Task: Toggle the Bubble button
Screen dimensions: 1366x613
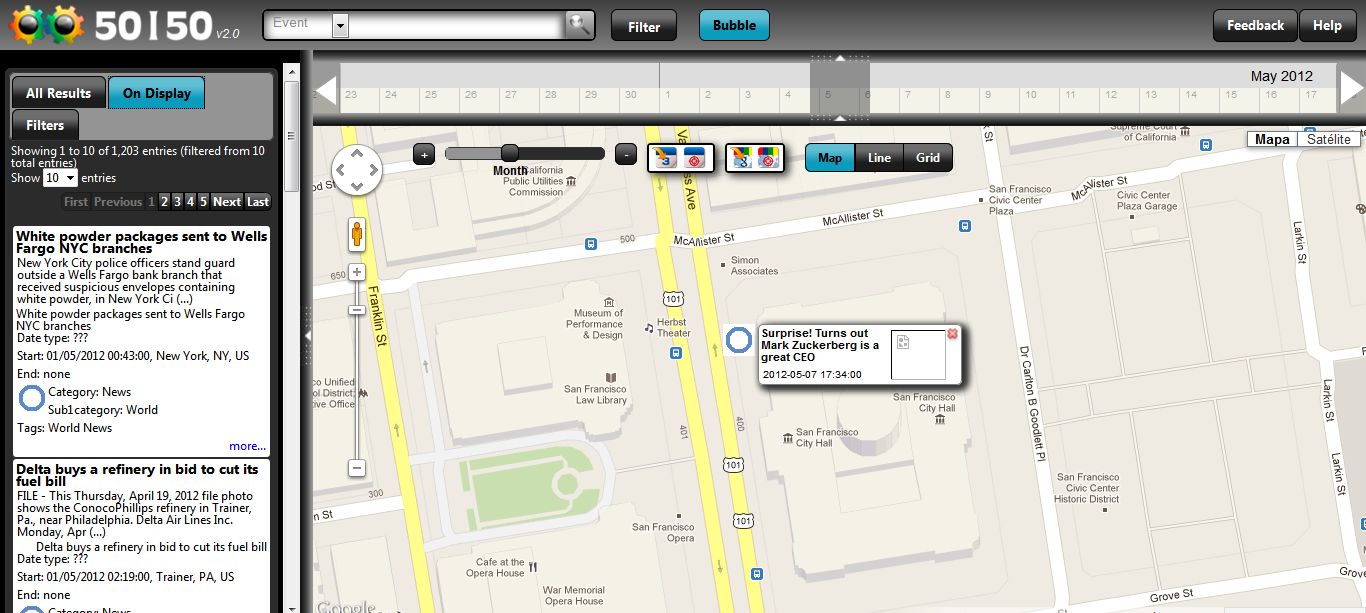Action: pos(734,25)
